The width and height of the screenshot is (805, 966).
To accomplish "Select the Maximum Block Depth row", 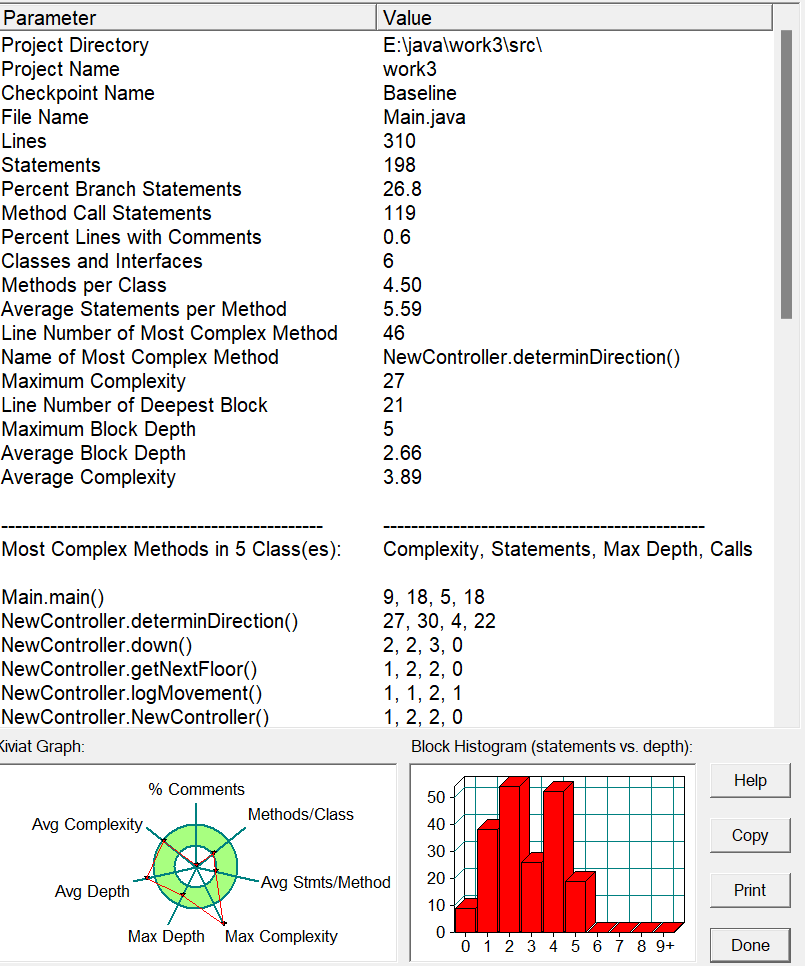I will [x=387, y=429].
